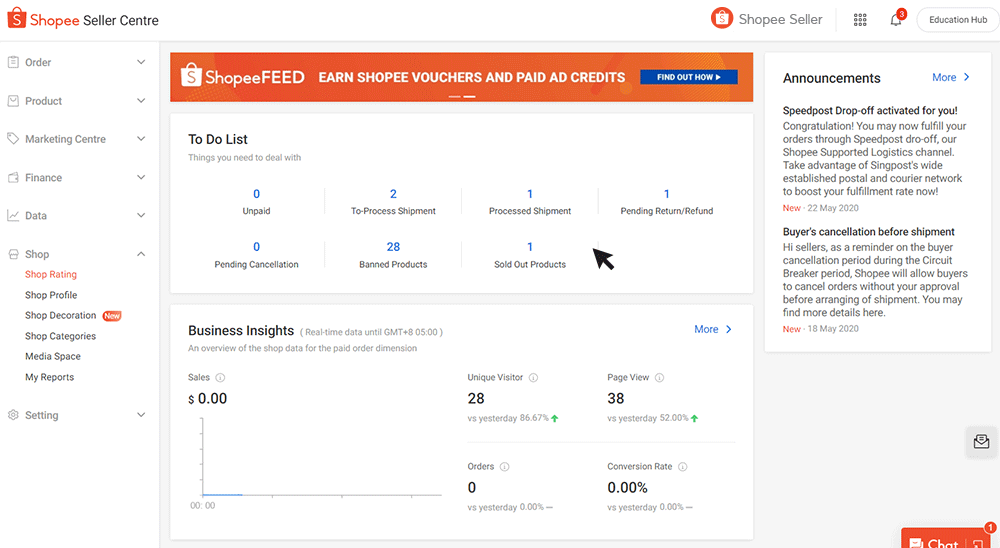Click the info icon next to Page View

point(659,378)
